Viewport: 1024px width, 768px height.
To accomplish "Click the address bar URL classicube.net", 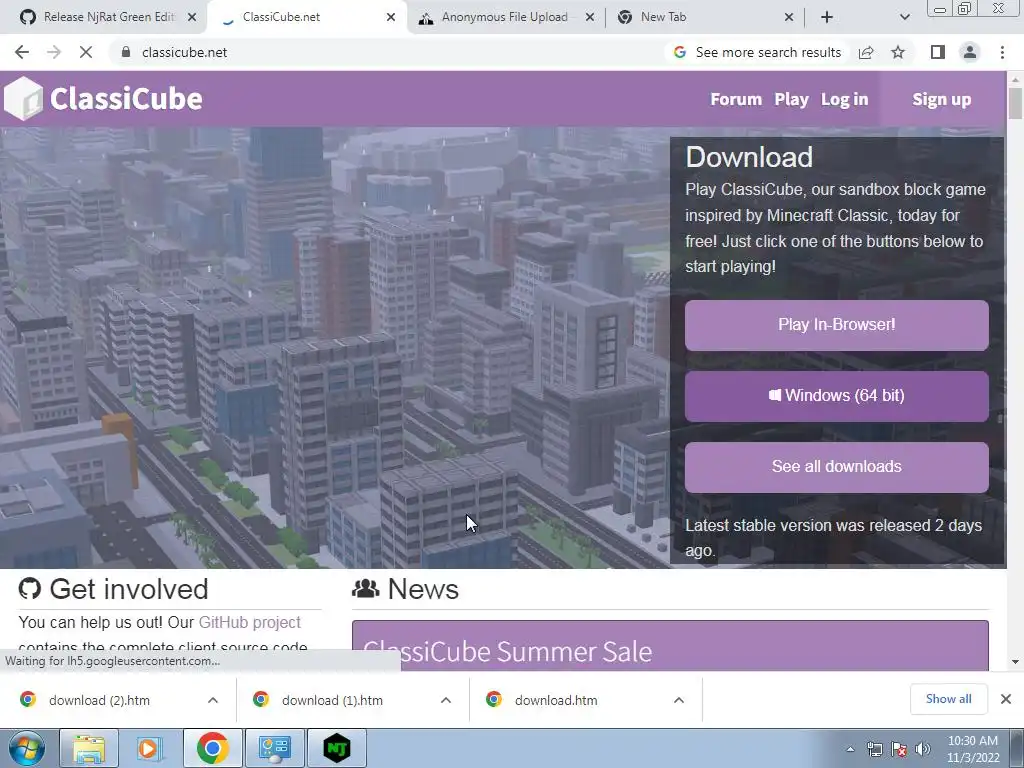I will click(x=185, y=52).
